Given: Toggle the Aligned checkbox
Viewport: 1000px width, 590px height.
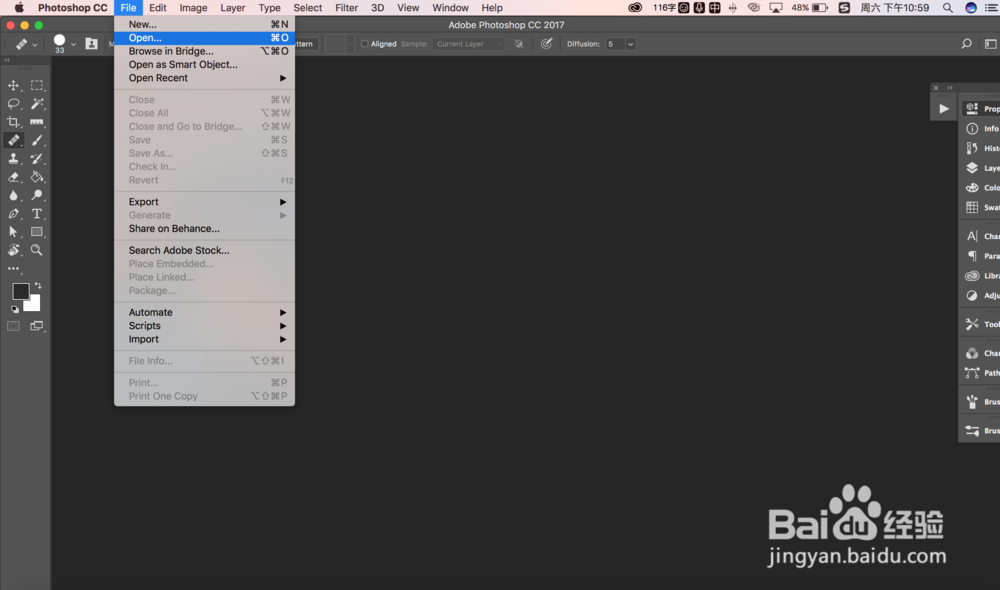Looking at the screenshot, I should coord(365,44).
